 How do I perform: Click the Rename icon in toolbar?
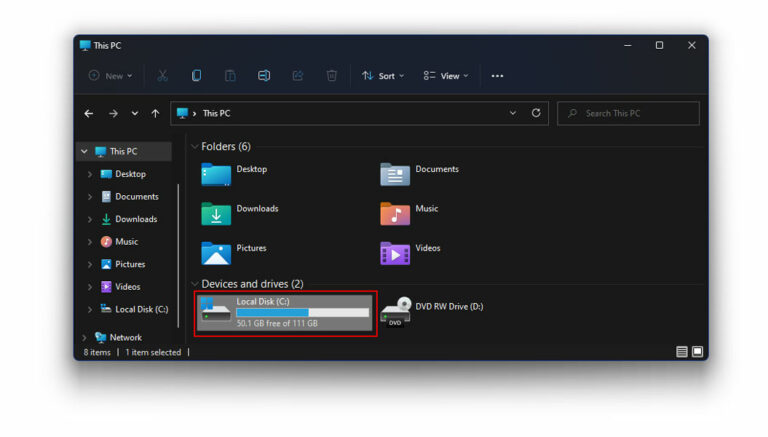pyautogui.click(x=264, y=75)
